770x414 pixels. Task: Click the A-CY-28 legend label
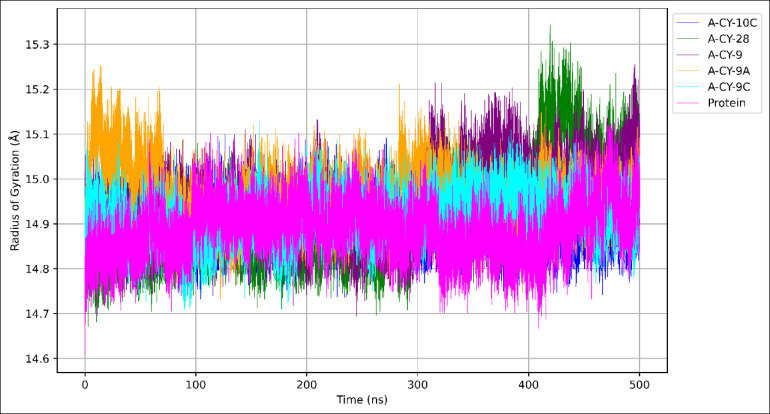[x=728, y=39]
